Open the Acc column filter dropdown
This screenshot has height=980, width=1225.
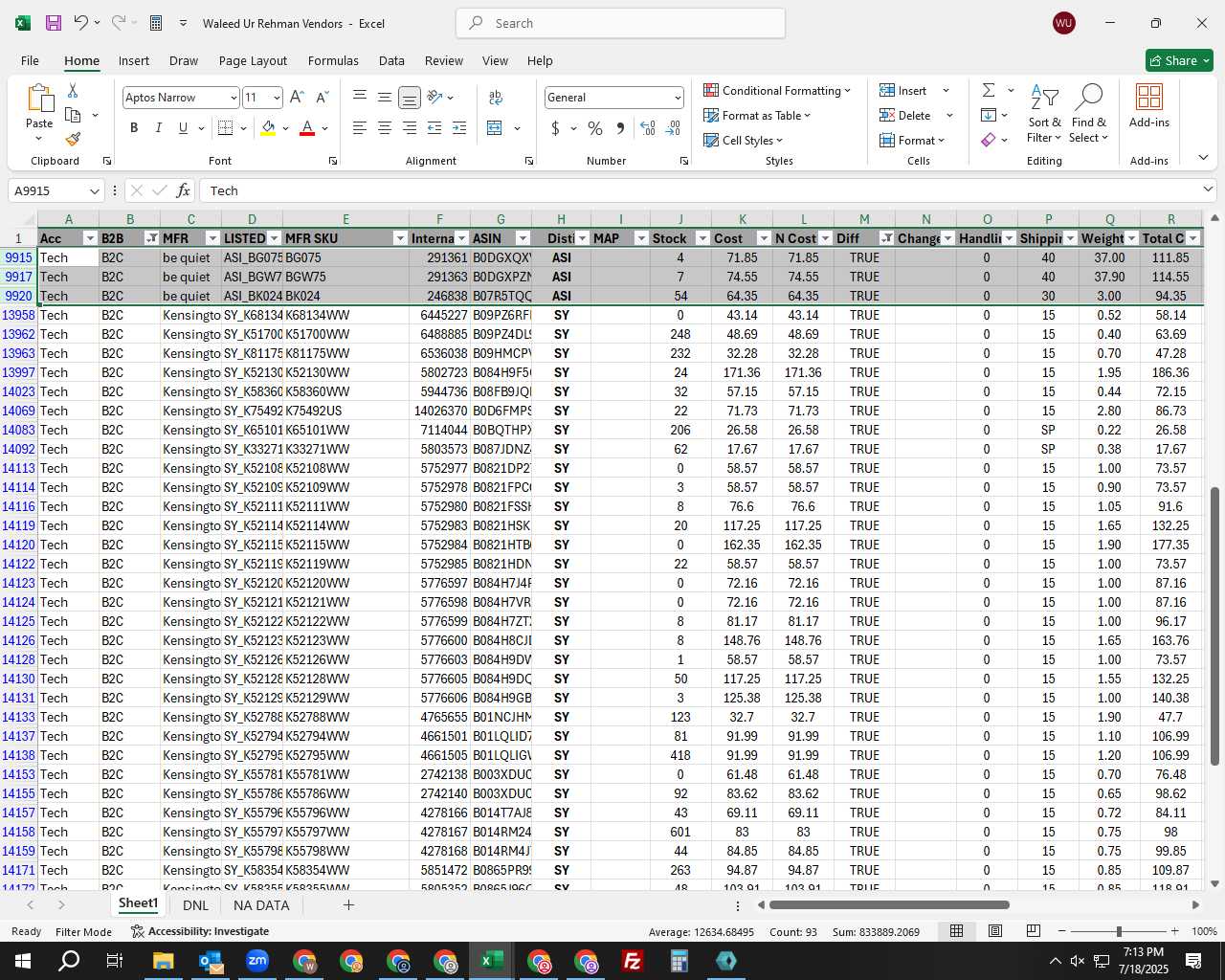(x=90, y=238)
